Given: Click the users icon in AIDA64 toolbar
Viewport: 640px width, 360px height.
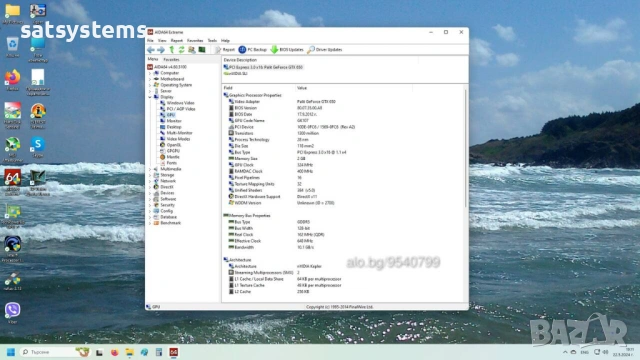Looking at the screenshot, I should point(191,50).
